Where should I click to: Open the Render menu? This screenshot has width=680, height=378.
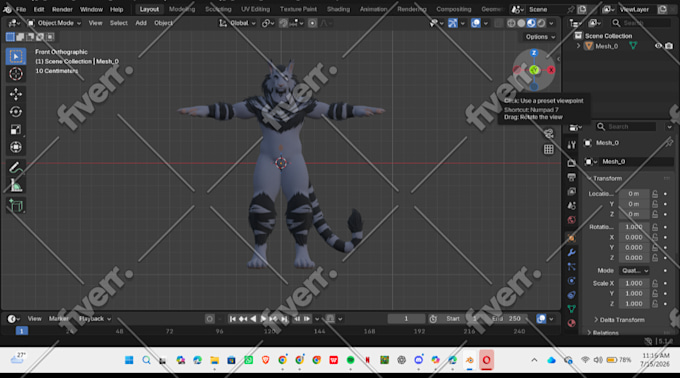point(62,9)
